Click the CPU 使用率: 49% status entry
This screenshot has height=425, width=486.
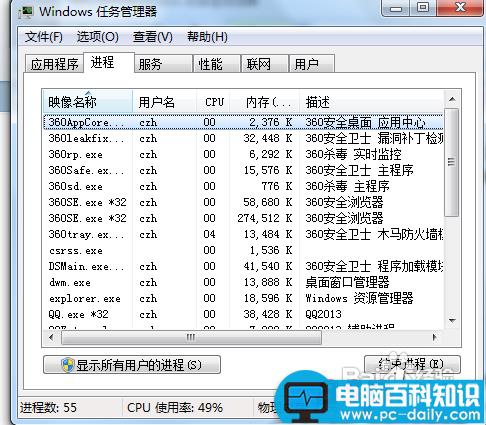coord(175,407)
